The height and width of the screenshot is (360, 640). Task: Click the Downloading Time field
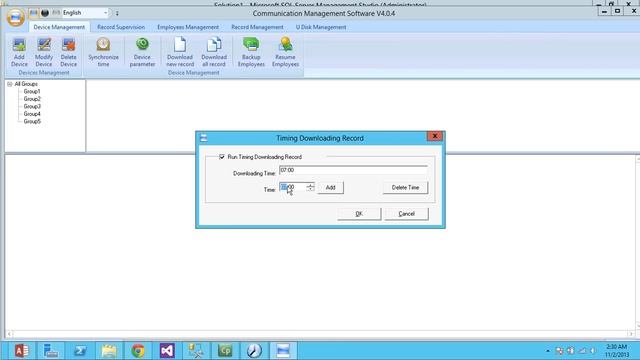[x=353, y=170]
